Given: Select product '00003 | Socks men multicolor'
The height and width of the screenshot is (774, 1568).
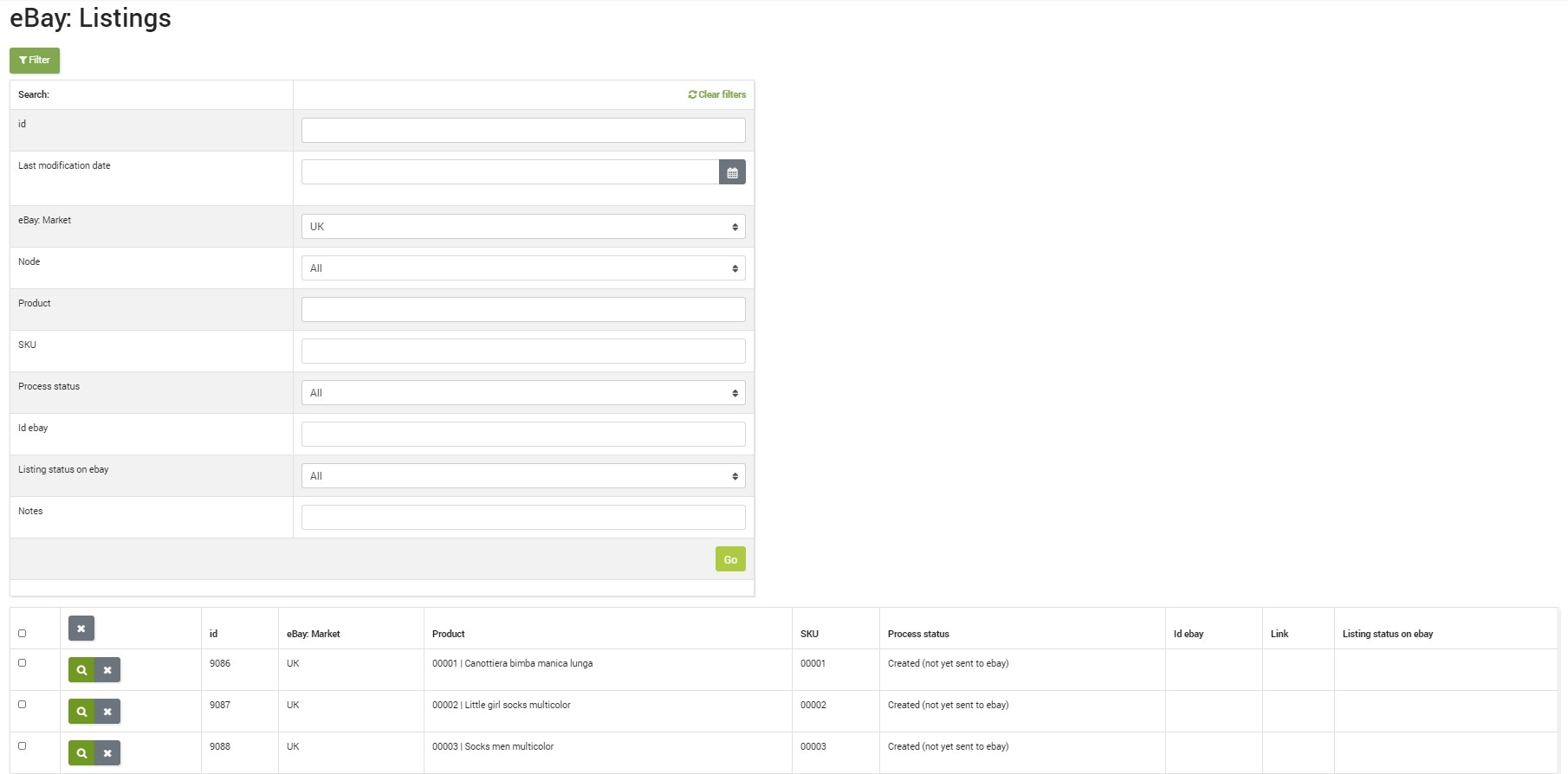Looking at the screenshot, I should [492, 746].
